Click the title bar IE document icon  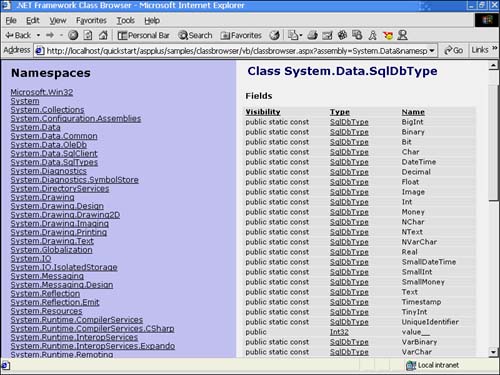tap(6, 5)
